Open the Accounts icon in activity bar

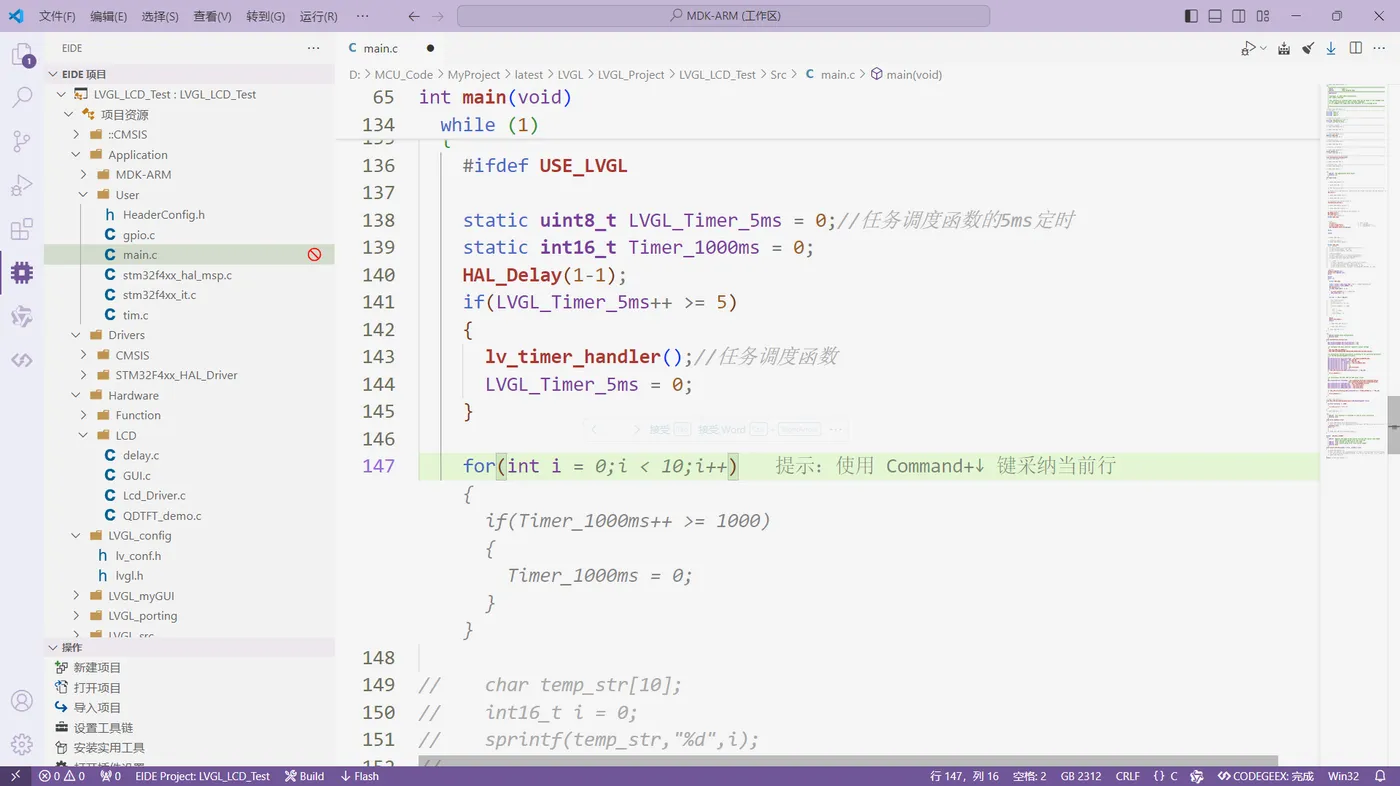pyautogui.click(x=22, y=701)
